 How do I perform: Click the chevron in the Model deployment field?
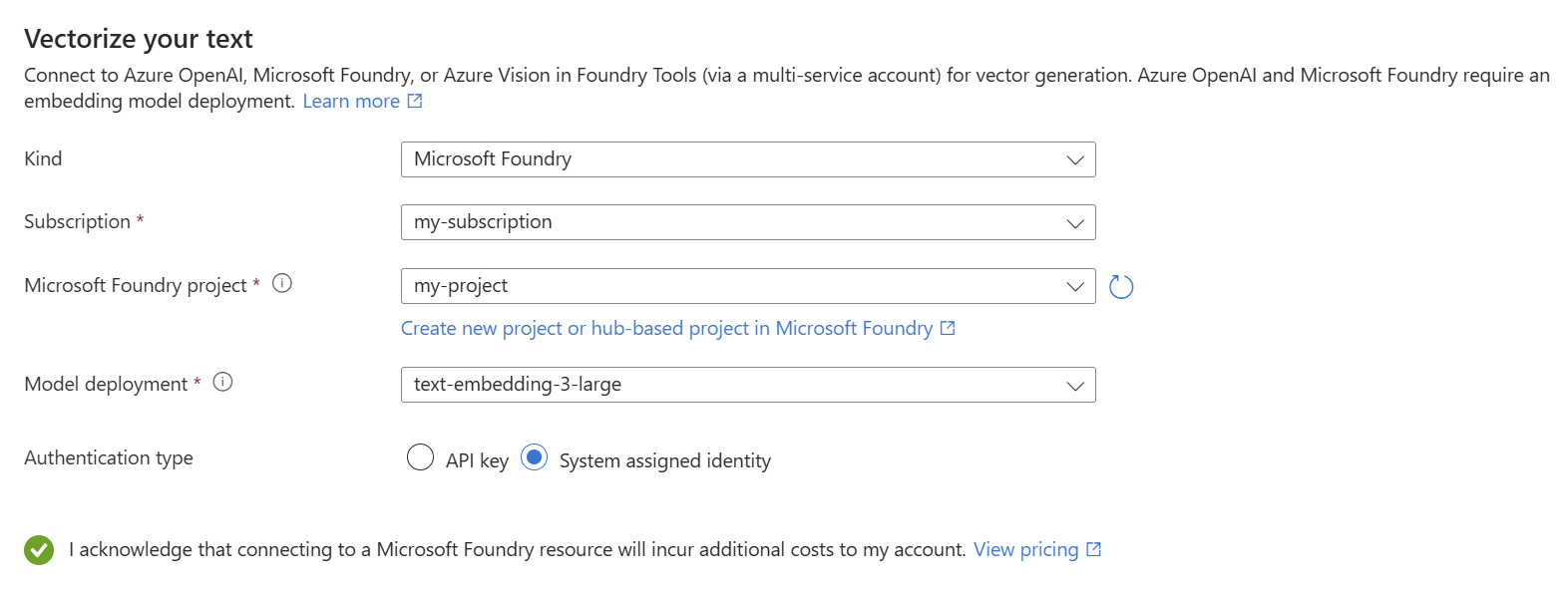click(x=1074, y=385)
